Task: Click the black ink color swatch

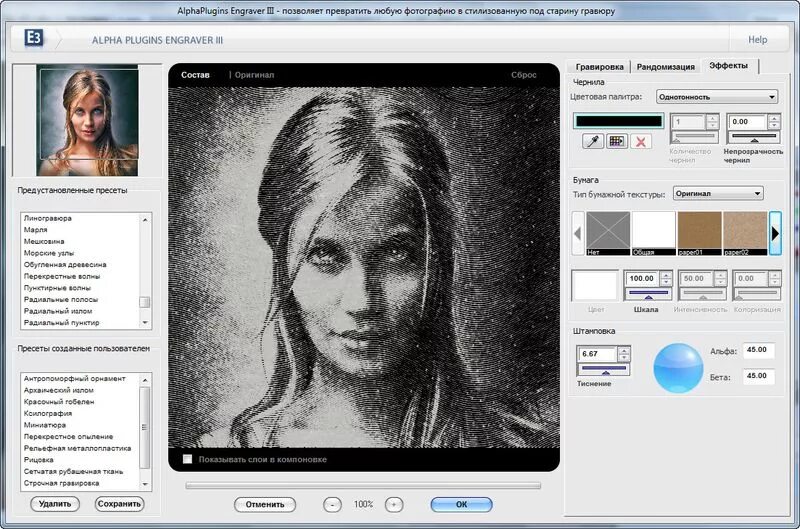Action: tap(619, 121)
